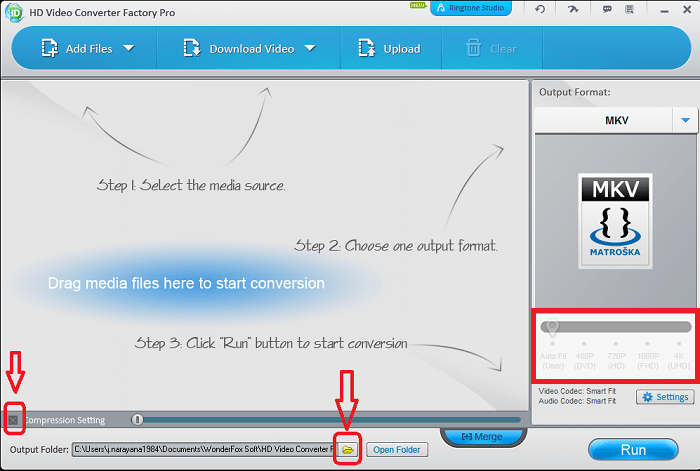This screenshot has width=700, height=471.
Task: Click the compression slider handle
Action: click(x=138, y=420)
